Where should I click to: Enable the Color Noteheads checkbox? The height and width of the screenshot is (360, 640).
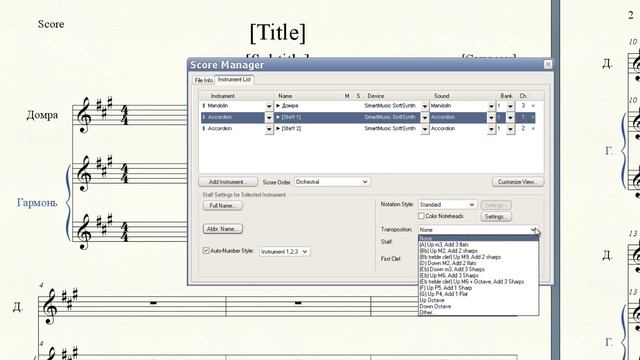click(421, 216)
